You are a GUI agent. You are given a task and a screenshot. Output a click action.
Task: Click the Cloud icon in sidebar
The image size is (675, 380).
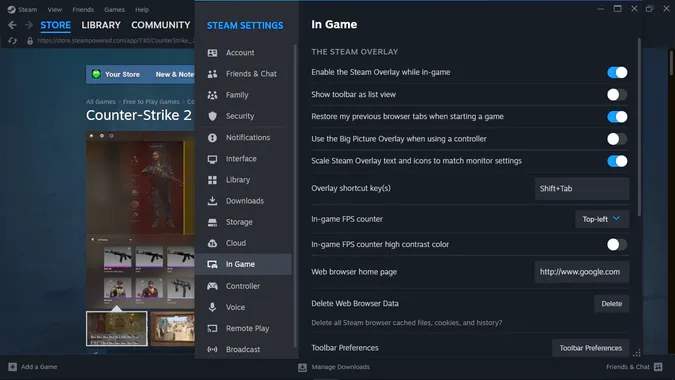point(212,243)
